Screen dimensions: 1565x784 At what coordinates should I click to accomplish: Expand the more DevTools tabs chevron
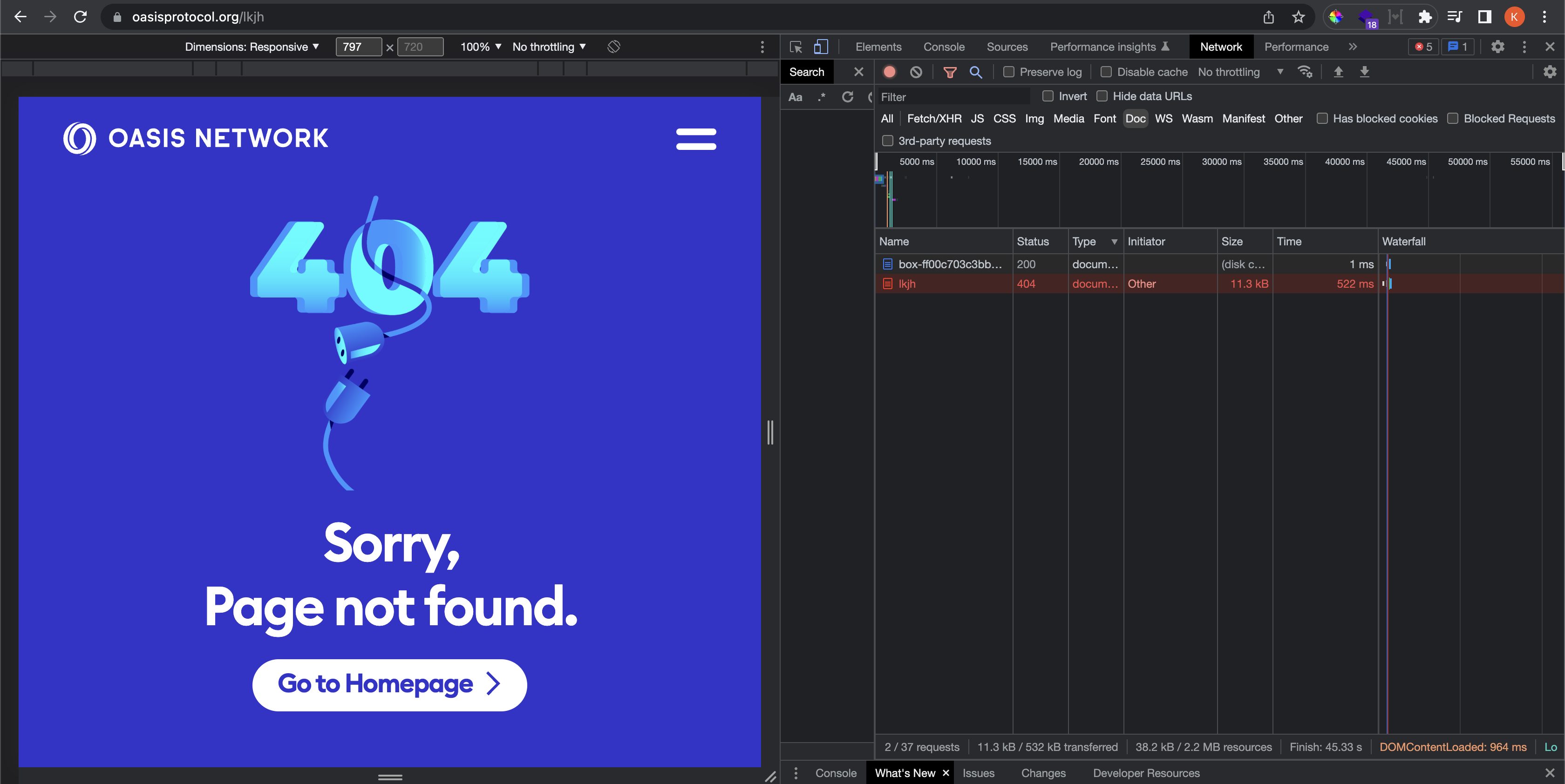(1352, 47)
